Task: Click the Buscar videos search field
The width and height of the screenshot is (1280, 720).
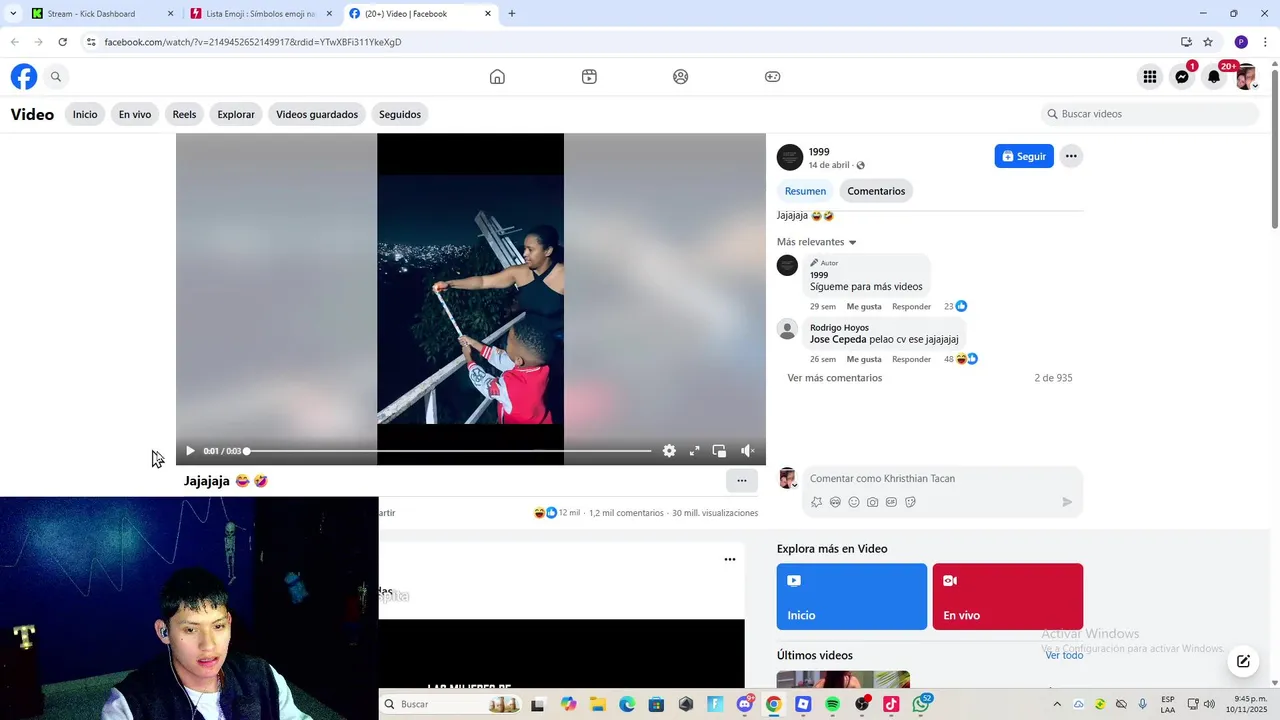Action: pyautogui.click(x=1149, y=114)
